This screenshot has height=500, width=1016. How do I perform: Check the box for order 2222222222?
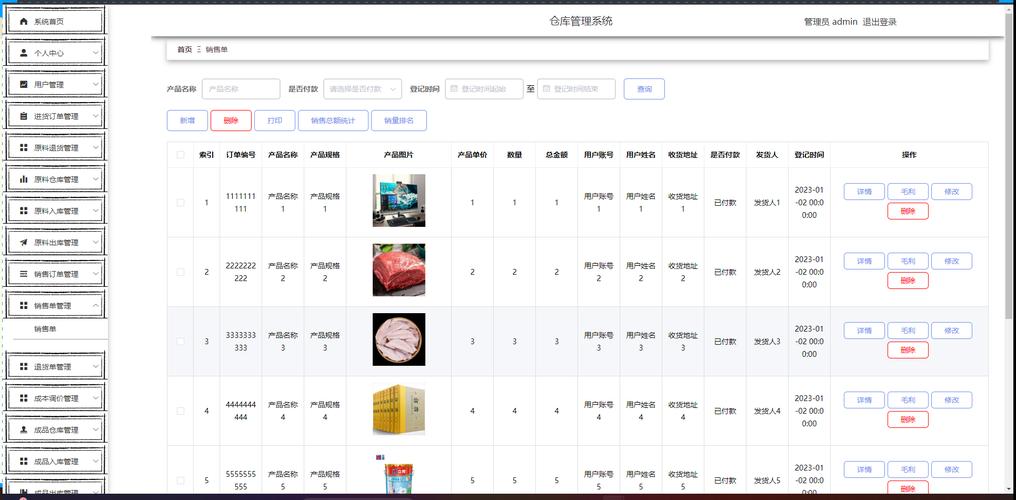click(x=180, y=272)
